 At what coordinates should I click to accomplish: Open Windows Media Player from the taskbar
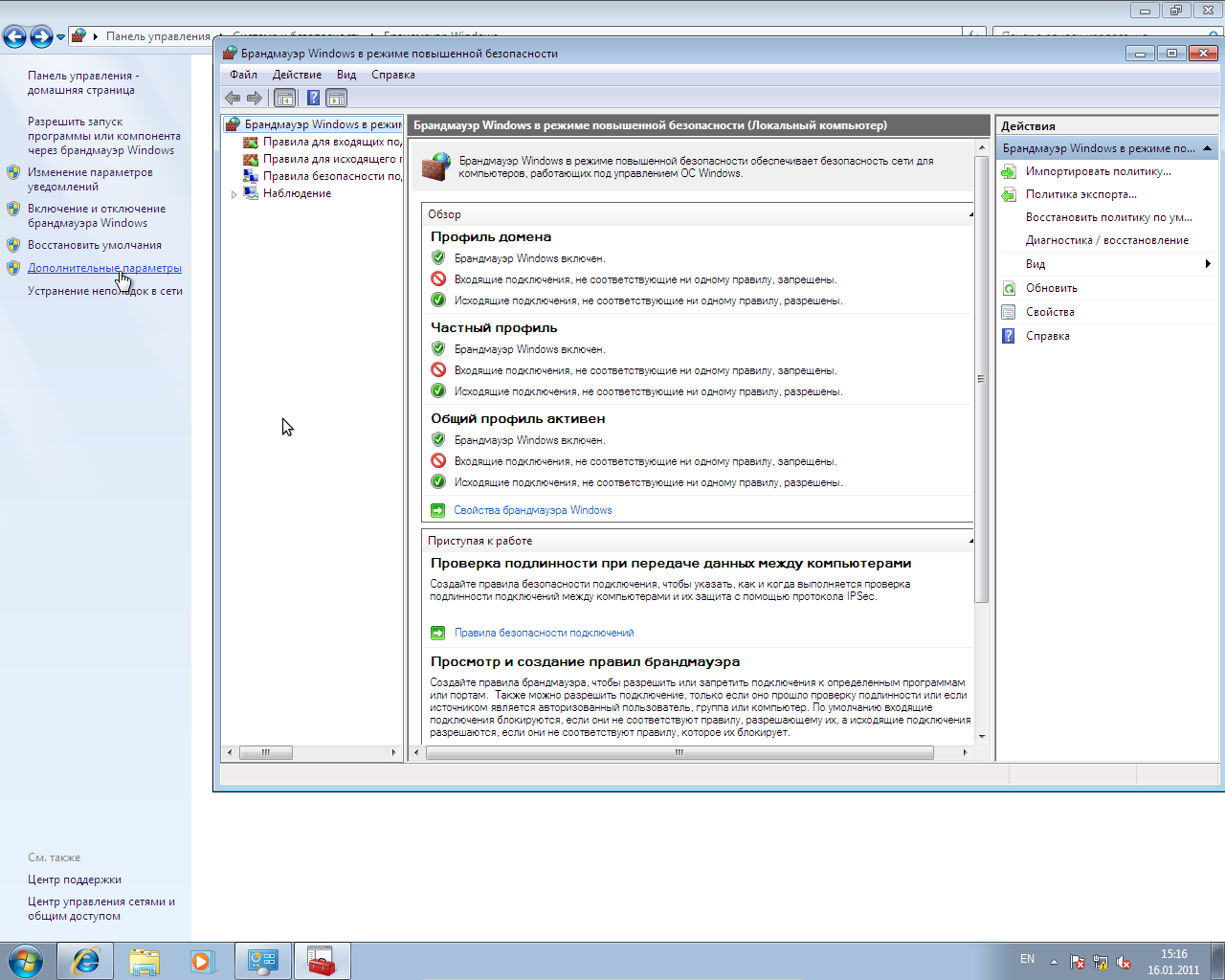click(x=203, y=961)
